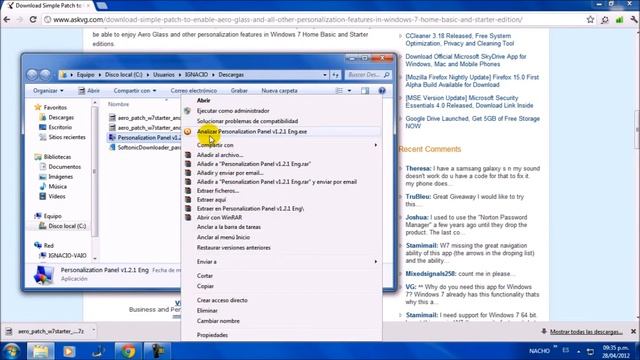The width and height of the screenshot is (640, 360).
Task: Open the views dropdown arrow in Explorer
Action: pos(349,91)
